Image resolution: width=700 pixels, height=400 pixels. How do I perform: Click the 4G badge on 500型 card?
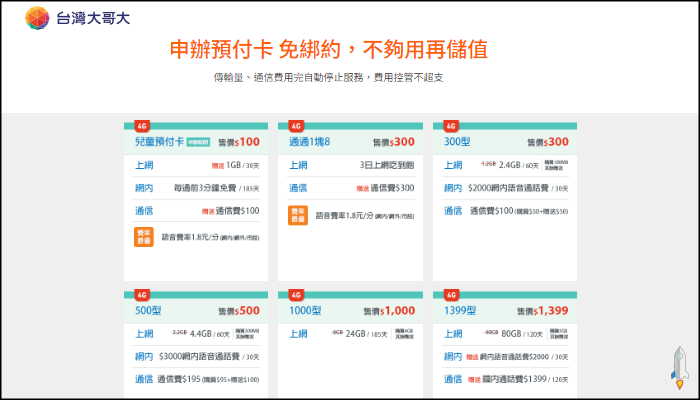click(142, 295)
